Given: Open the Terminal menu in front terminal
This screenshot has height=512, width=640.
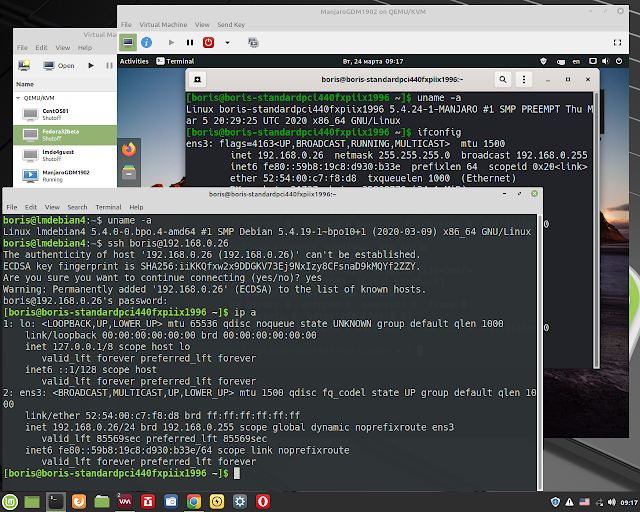Looking at the screenshot, I should click(108, 207).
